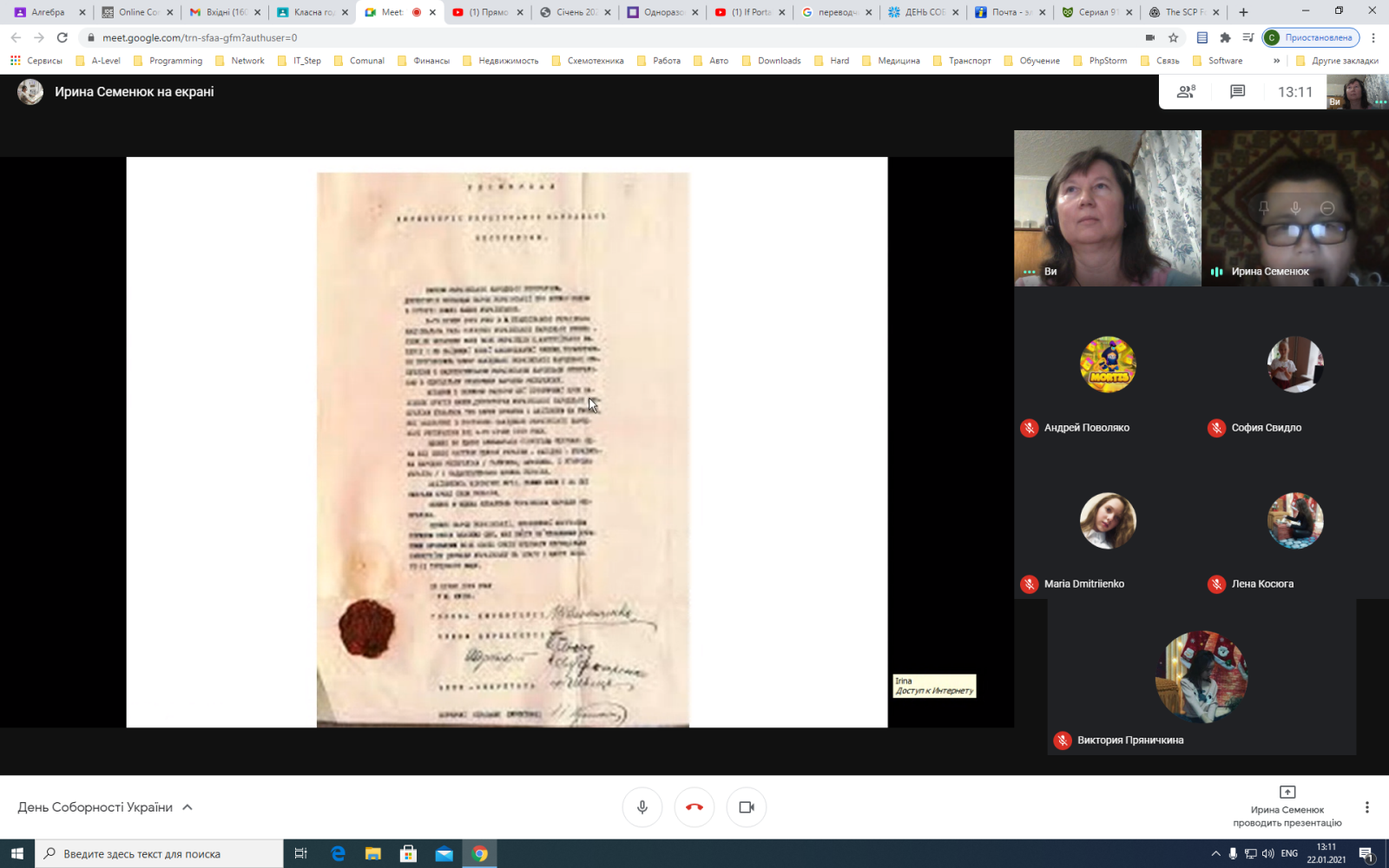The height and width of the screenshot is (868, 1389).
Task: Open Chrome extensions puzzle icon
Action: coord(1225,38)
